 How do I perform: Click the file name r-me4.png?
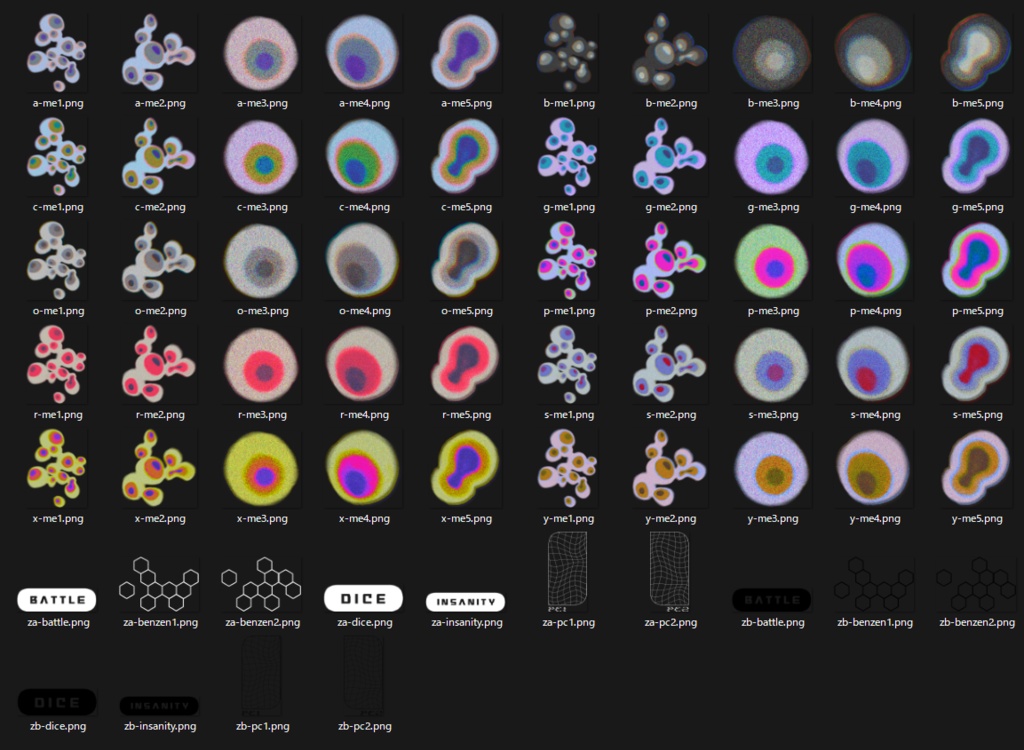coord(364,415)
